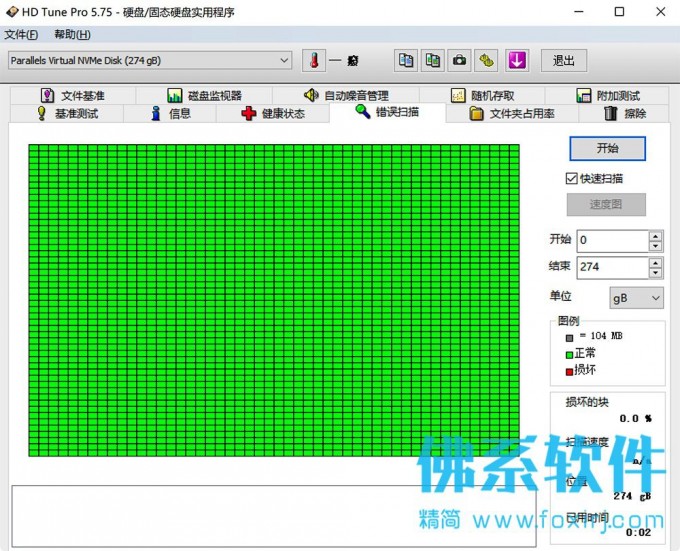This screenshot has width=680, height=551.
Task: Click the gray 104 MB legend swatch
Action: (x=569, y=338)
